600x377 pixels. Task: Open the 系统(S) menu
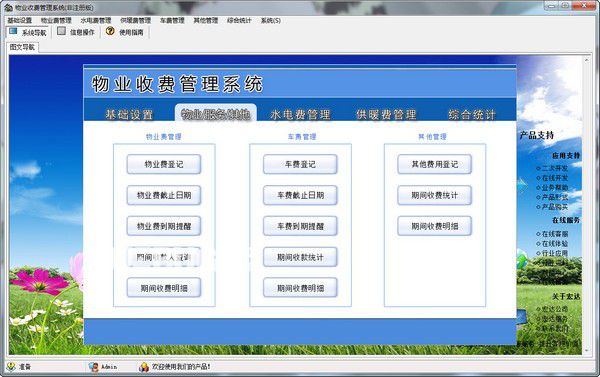(271, 20)
